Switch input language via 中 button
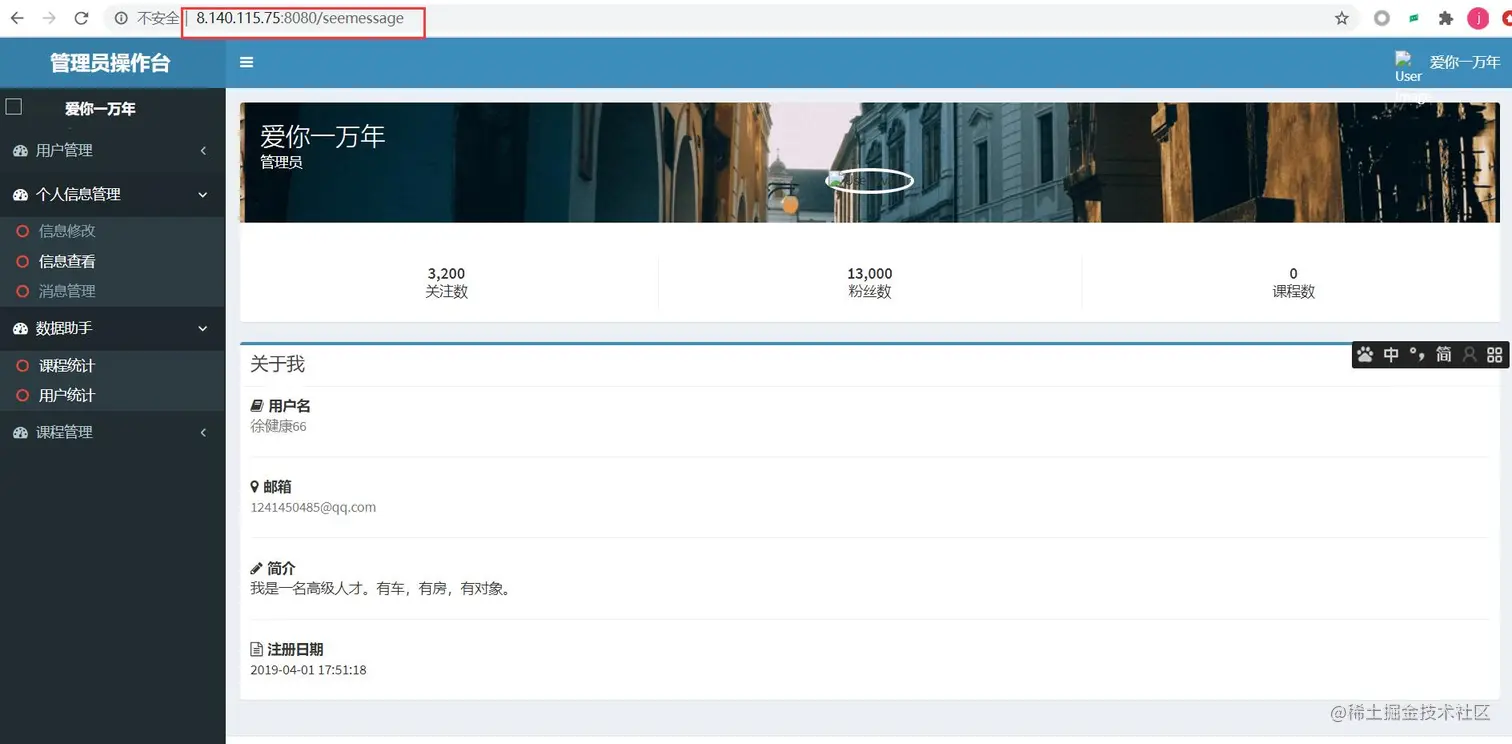 tap(1391, 354)
